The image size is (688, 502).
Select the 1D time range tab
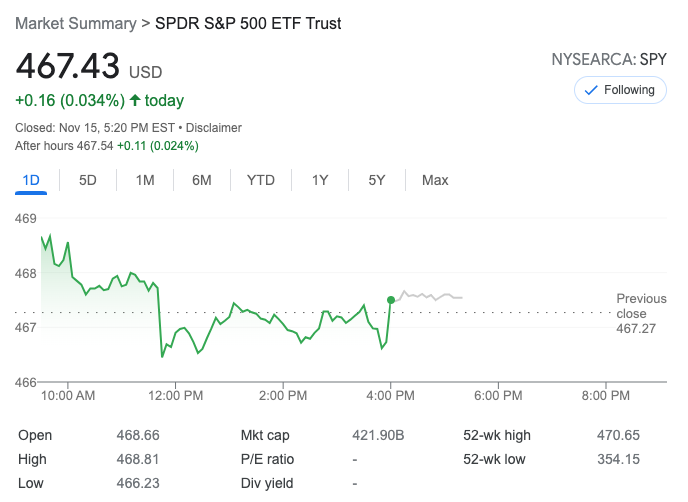point(30,180)
